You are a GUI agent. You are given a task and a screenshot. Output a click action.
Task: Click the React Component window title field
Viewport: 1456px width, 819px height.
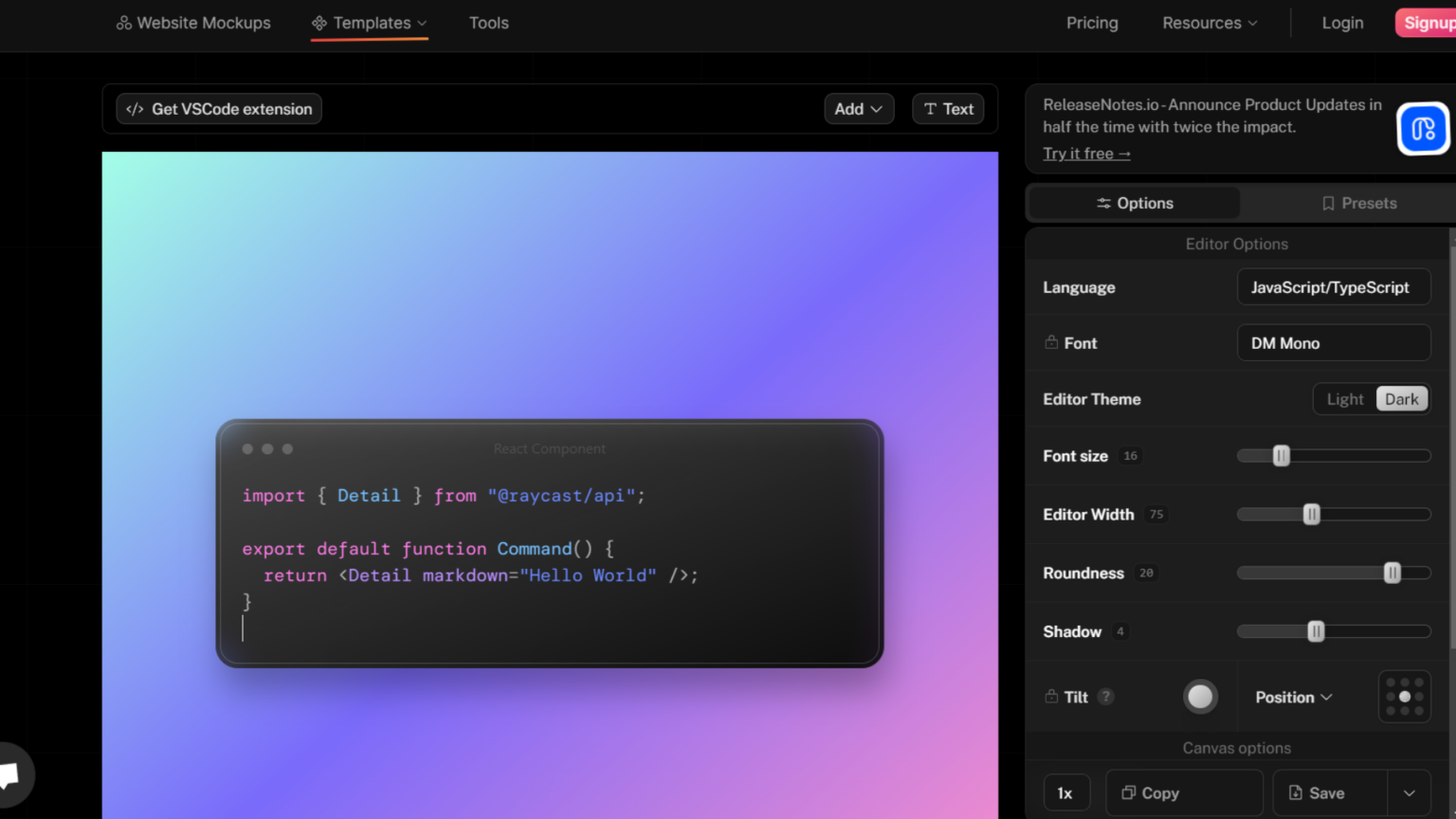pos(549,449)
